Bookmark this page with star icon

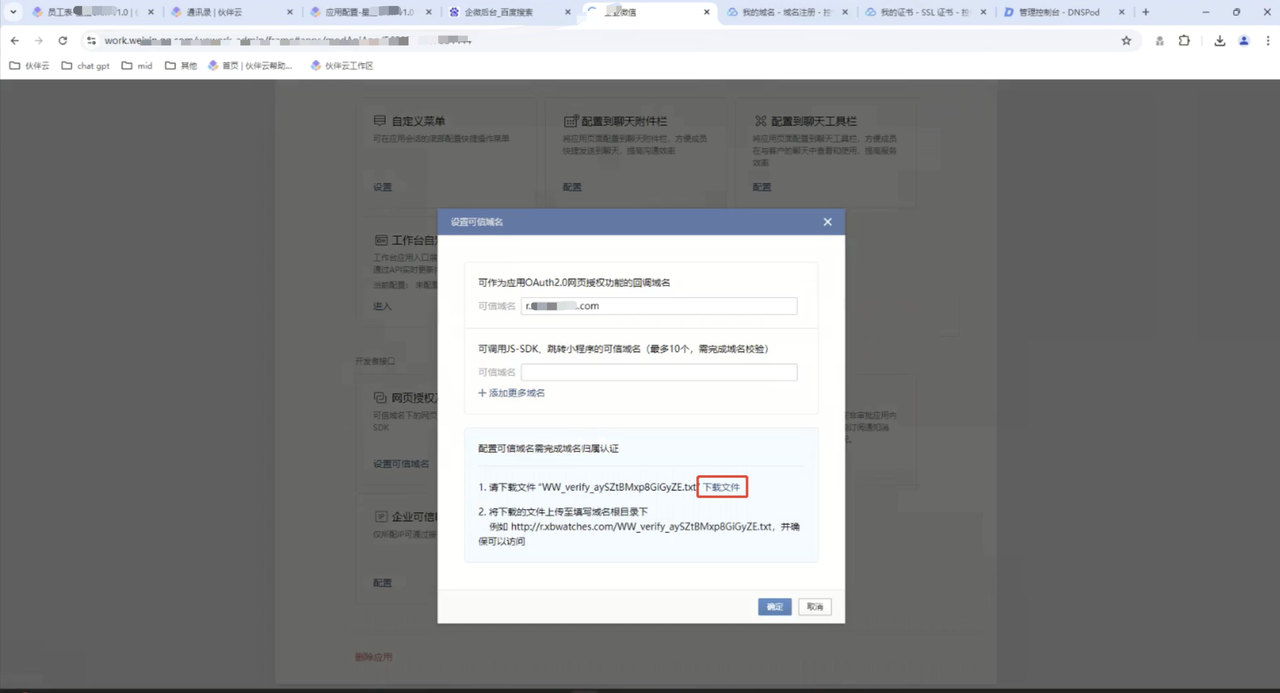pyautogui.click(x=1126, y=41)
